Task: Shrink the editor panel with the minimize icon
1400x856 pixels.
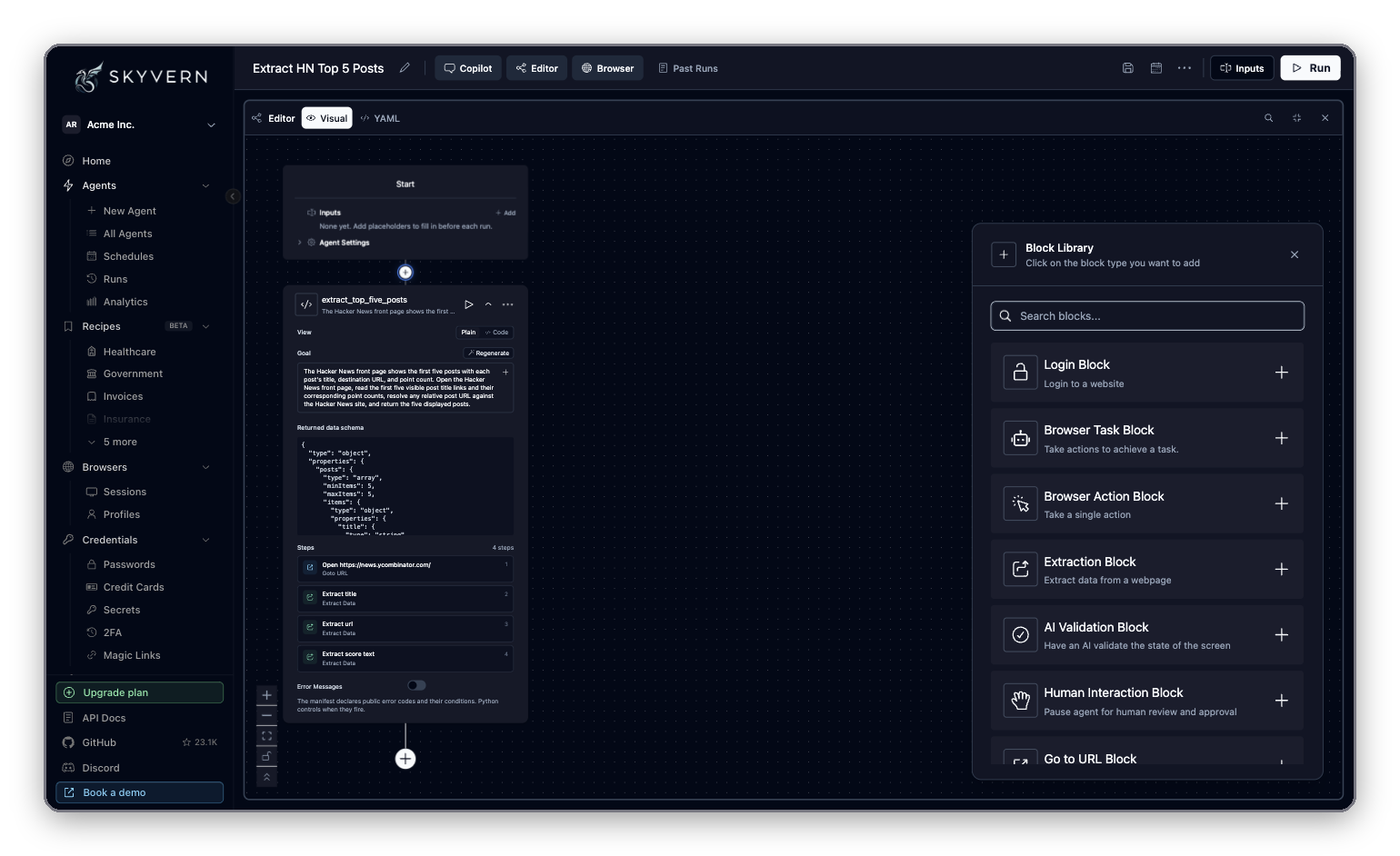Action: click(x=1297, y=118)
